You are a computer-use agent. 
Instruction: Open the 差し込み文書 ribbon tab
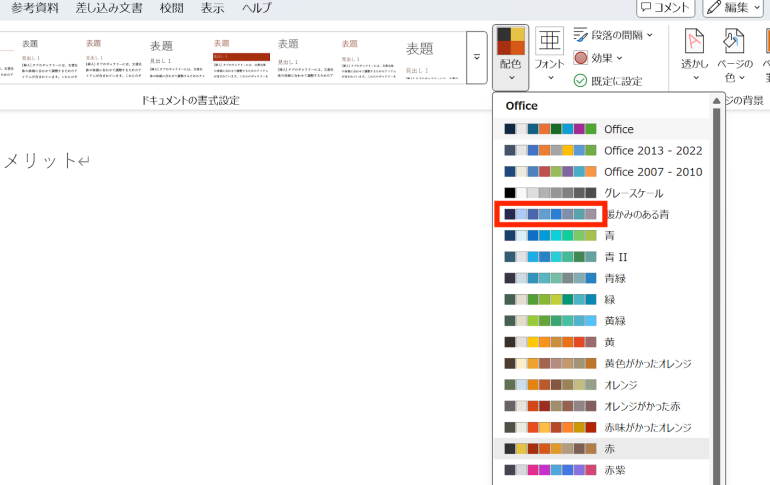109,8
